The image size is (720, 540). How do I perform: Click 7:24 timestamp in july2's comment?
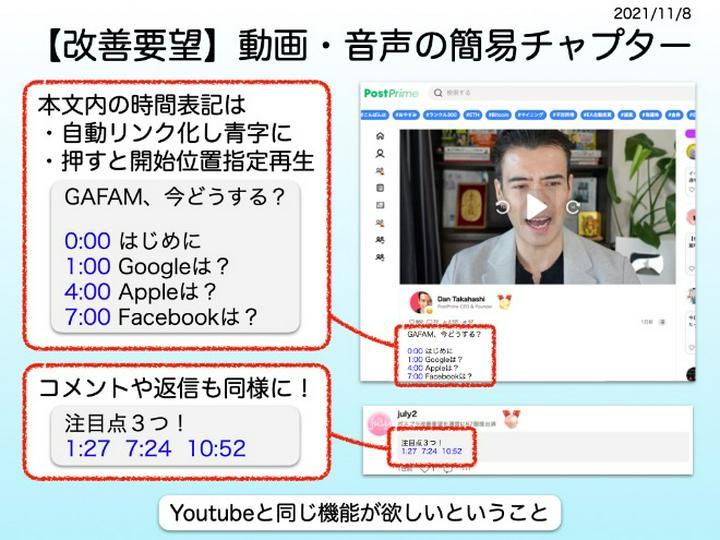coord(429,451)
